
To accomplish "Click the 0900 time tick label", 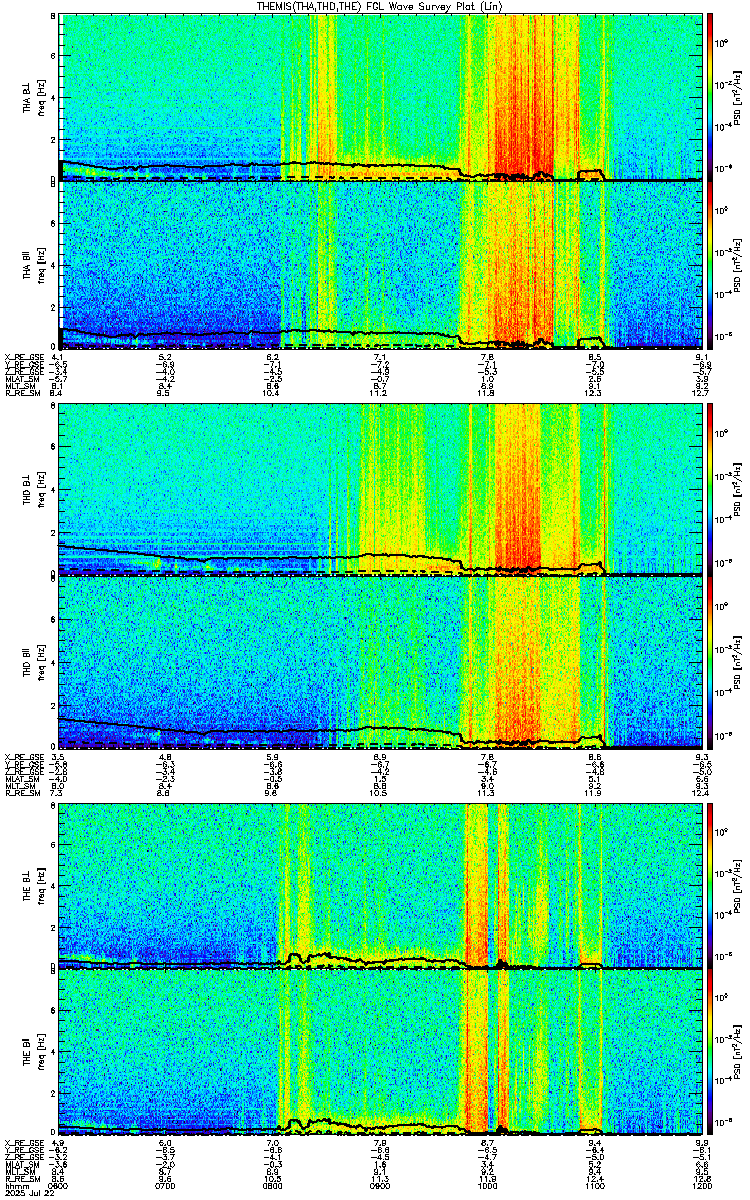I will click(x=381, y=1187).
